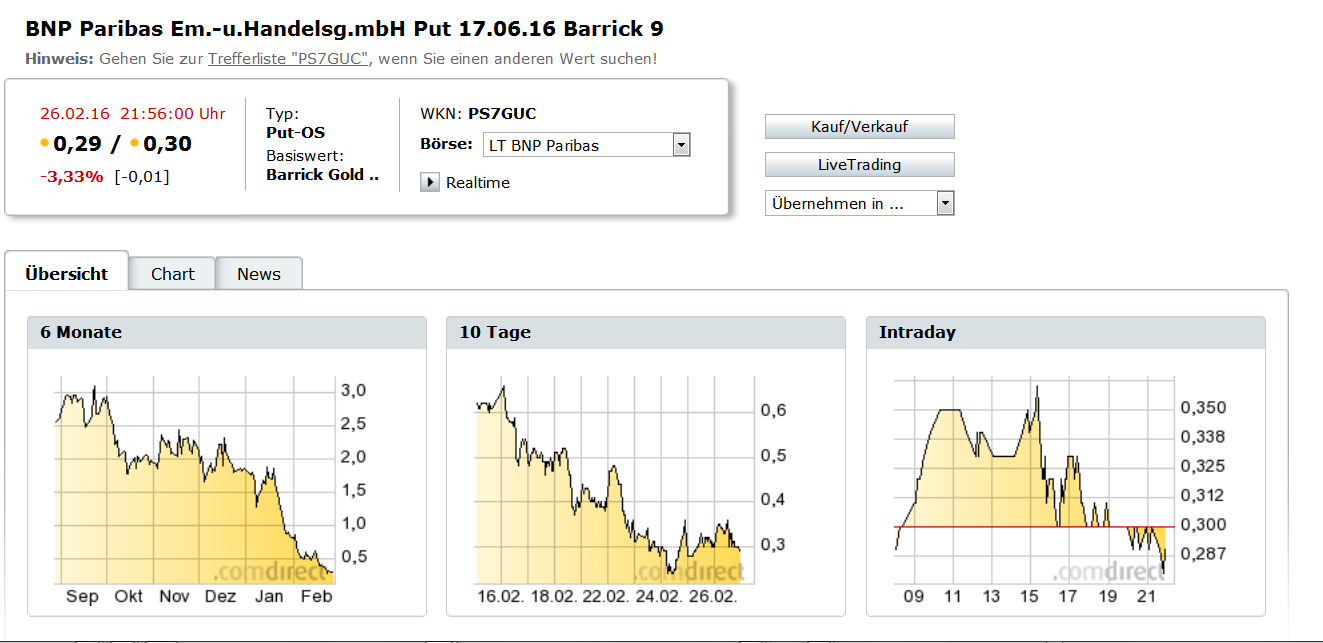The image size is (1323, 643).
Task: Switch to the News tab
Action: pos(259,274)
